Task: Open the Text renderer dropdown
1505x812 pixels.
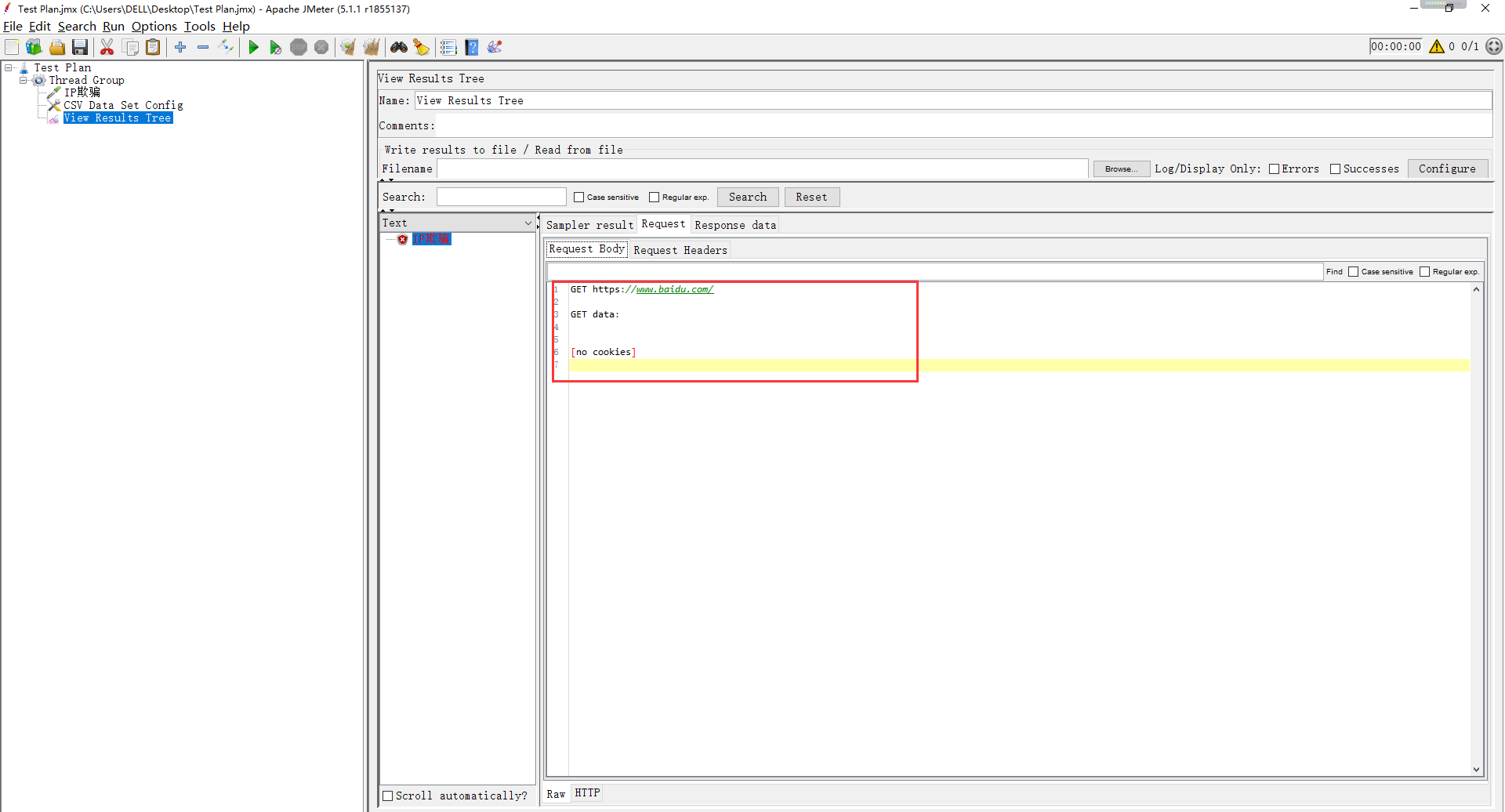Action: point(457,223)
